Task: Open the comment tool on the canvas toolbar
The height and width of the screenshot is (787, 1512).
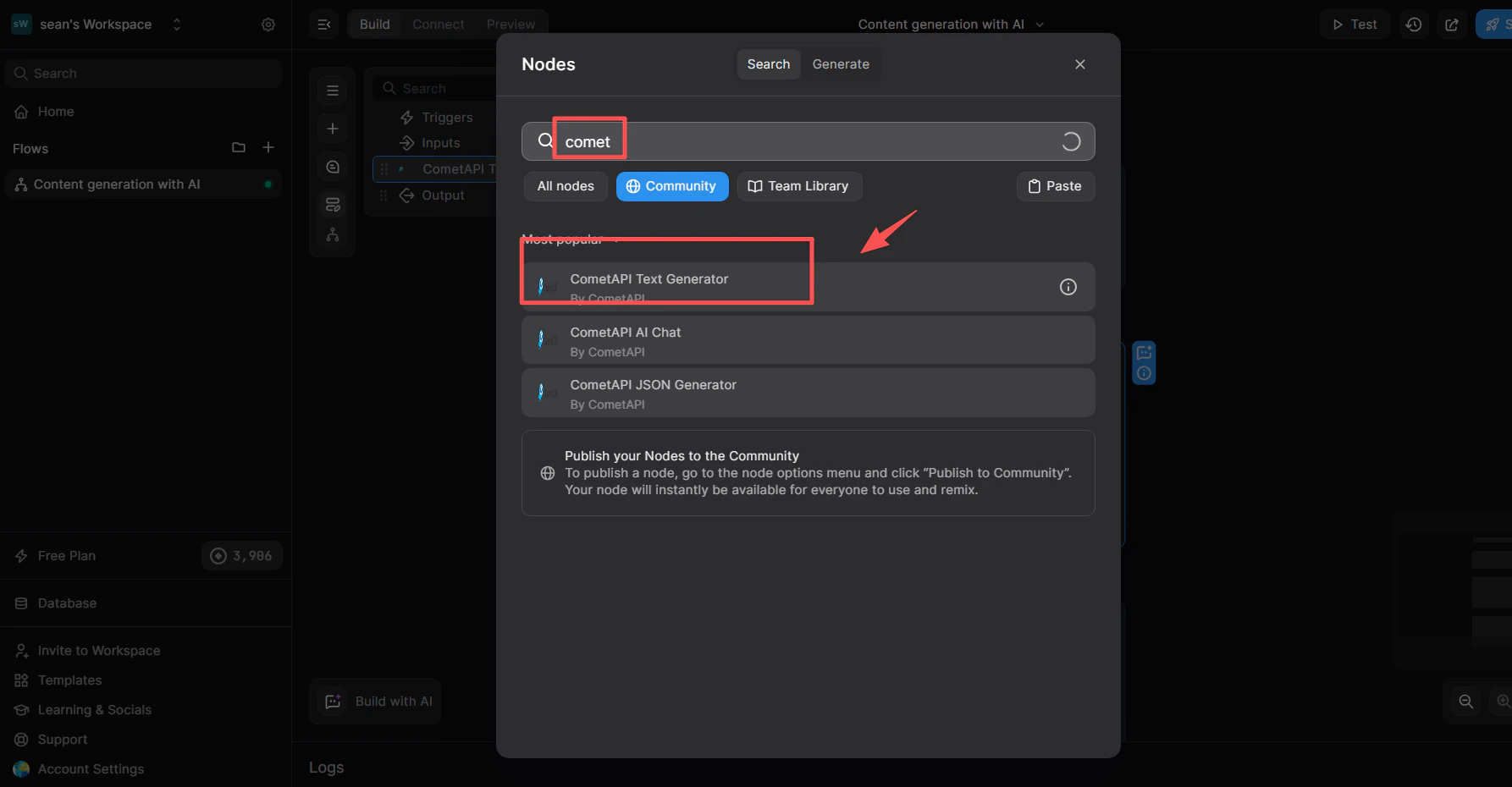Action: pos(332,166)
